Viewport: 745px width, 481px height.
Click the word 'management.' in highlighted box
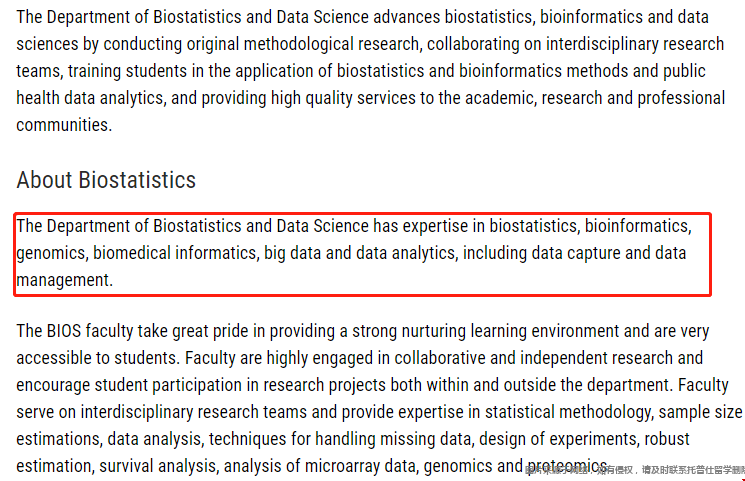point(65,280)
